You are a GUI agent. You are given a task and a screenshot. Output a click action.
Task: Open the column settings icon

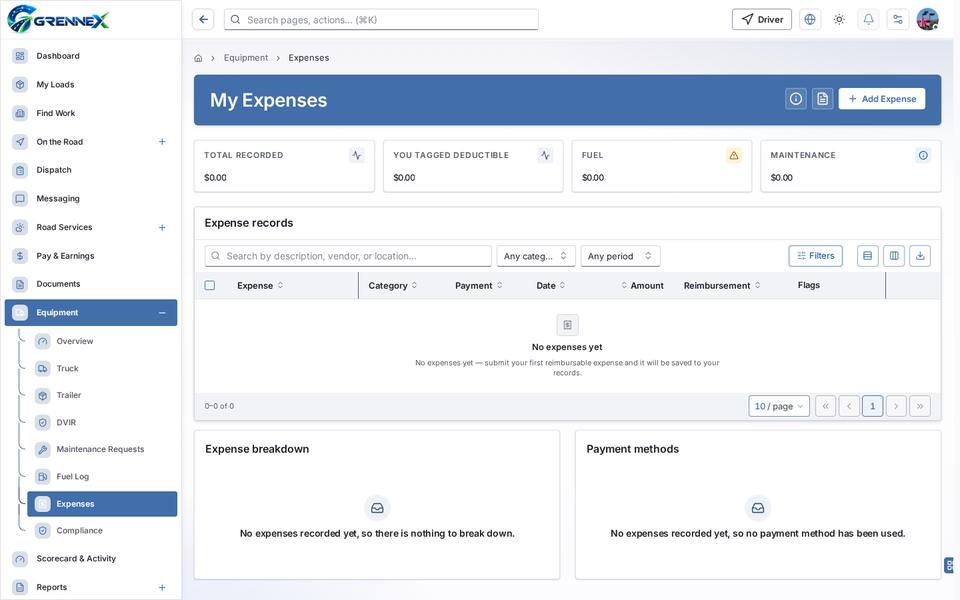point(894,256)
